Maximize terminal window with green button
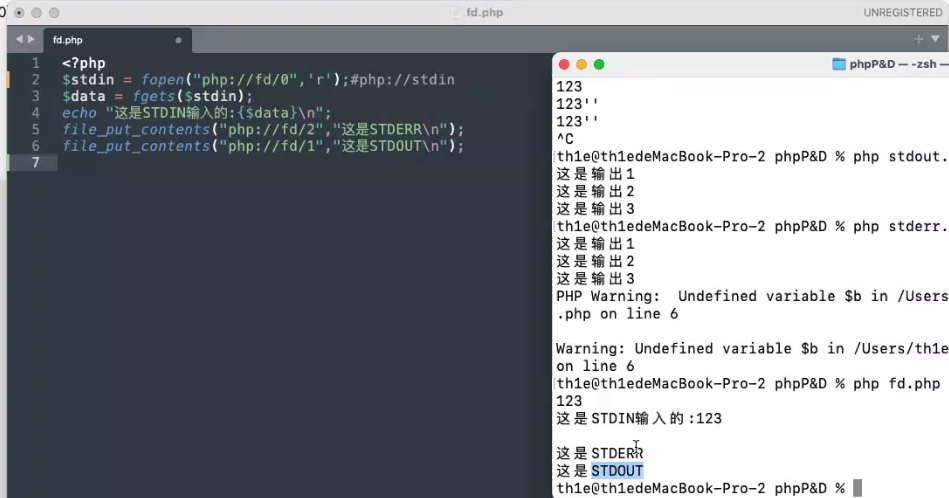 (599, 64)
